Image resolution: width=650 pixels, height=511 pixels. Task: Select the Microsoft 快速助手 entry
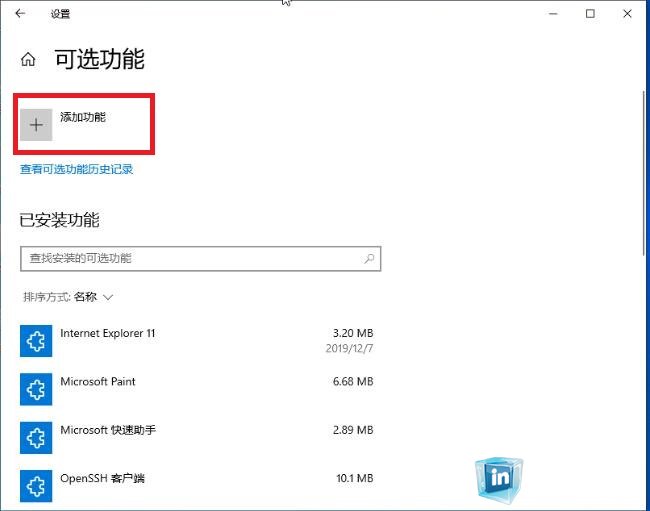pos(197,438)
